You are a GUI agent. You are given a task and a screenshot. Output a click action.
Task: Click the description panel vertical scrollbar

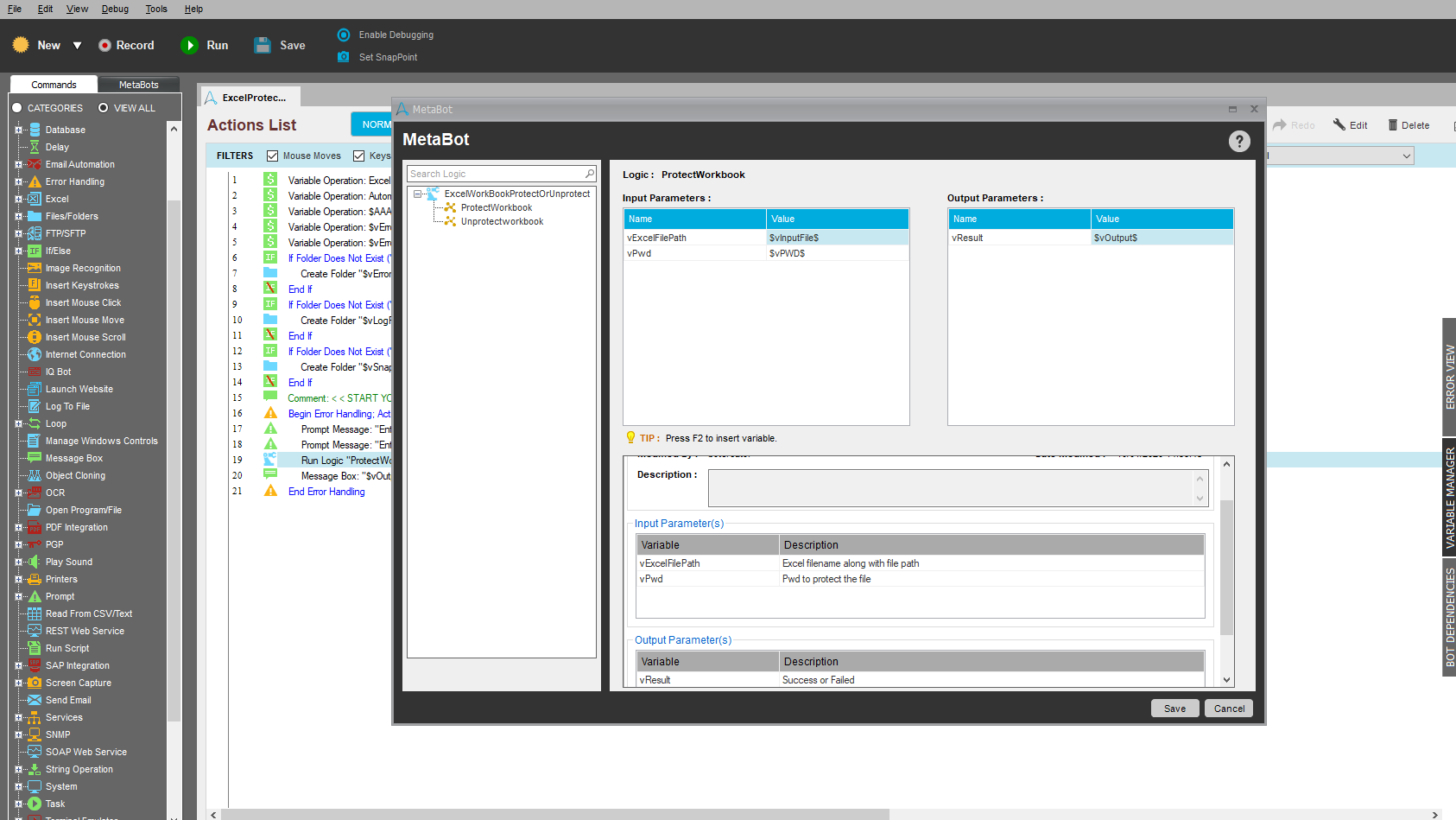[1226, 570]
